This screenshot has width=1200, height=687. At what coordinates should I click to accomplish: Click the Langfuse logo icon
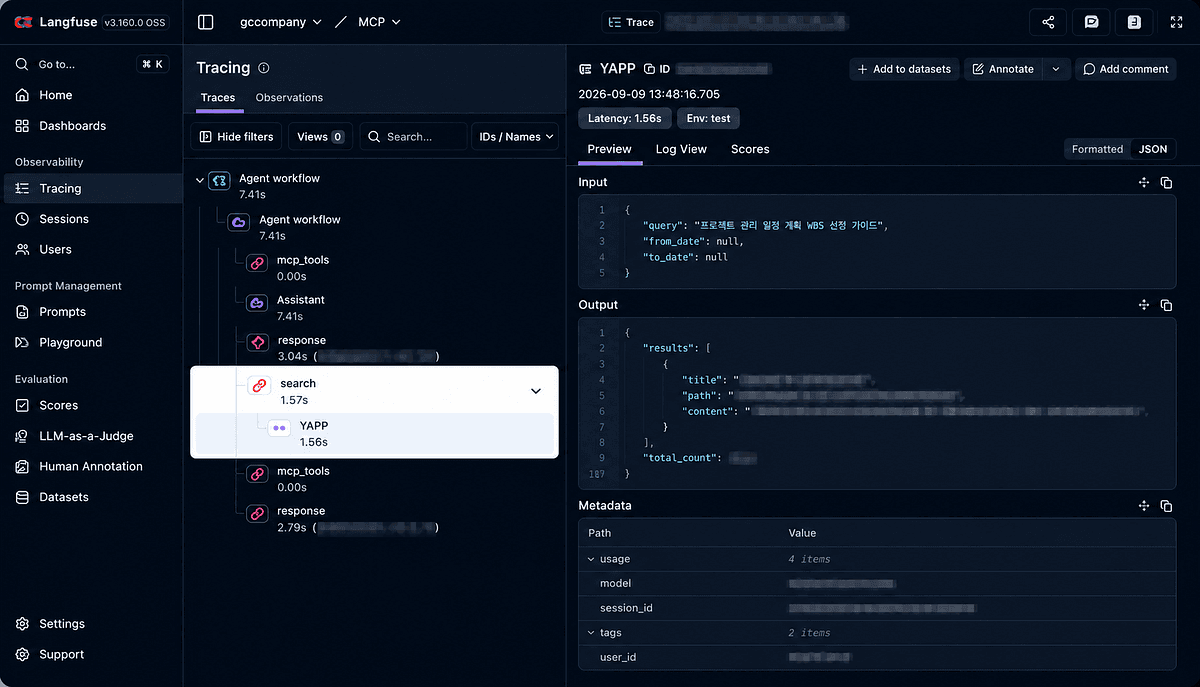pyautogui.click(x=23, y=21)
